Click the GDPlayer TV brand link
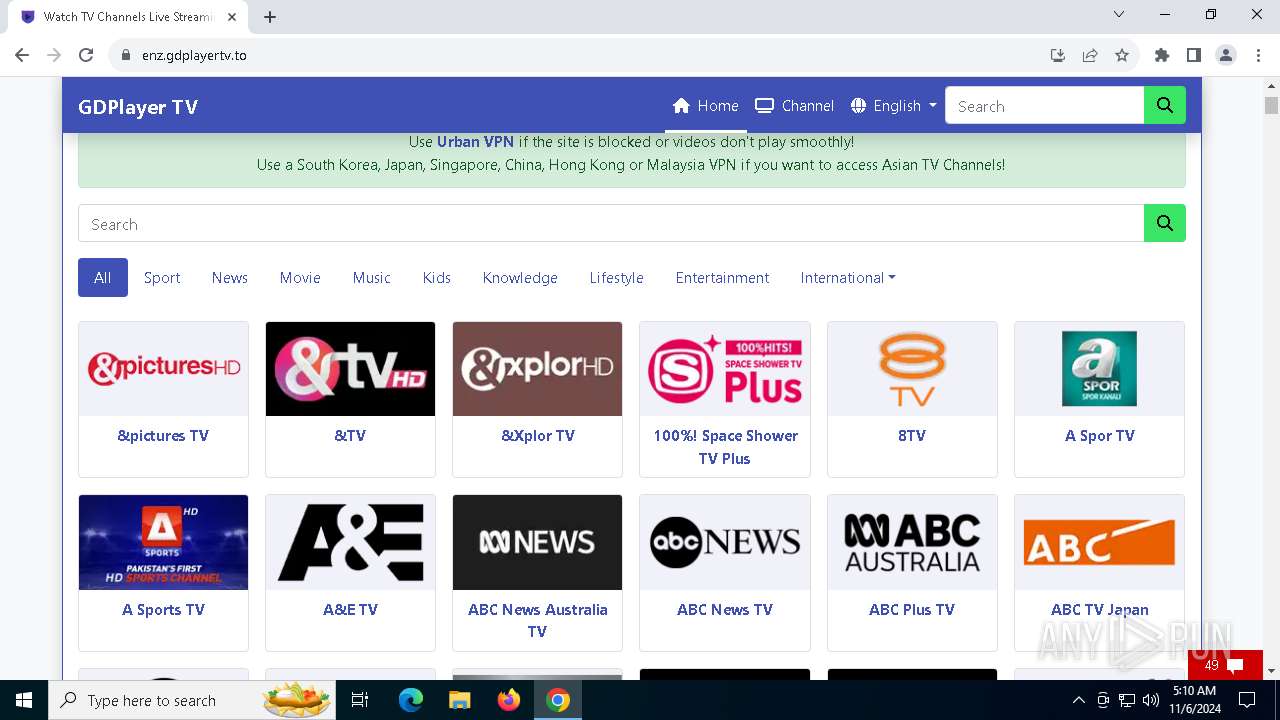1280x720 pixels. pos(138,107)
